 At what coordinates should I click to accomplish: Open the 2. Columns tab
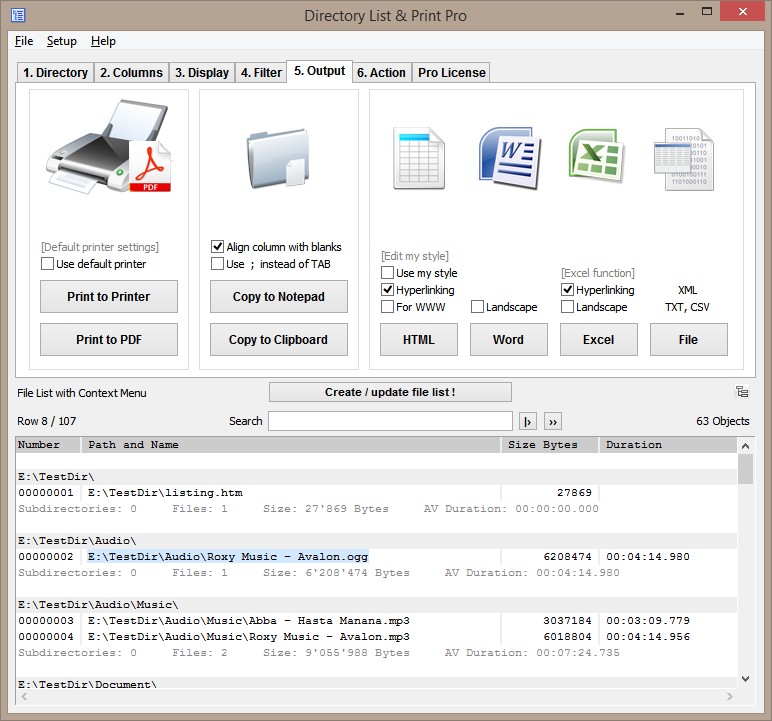coord(131,73)
